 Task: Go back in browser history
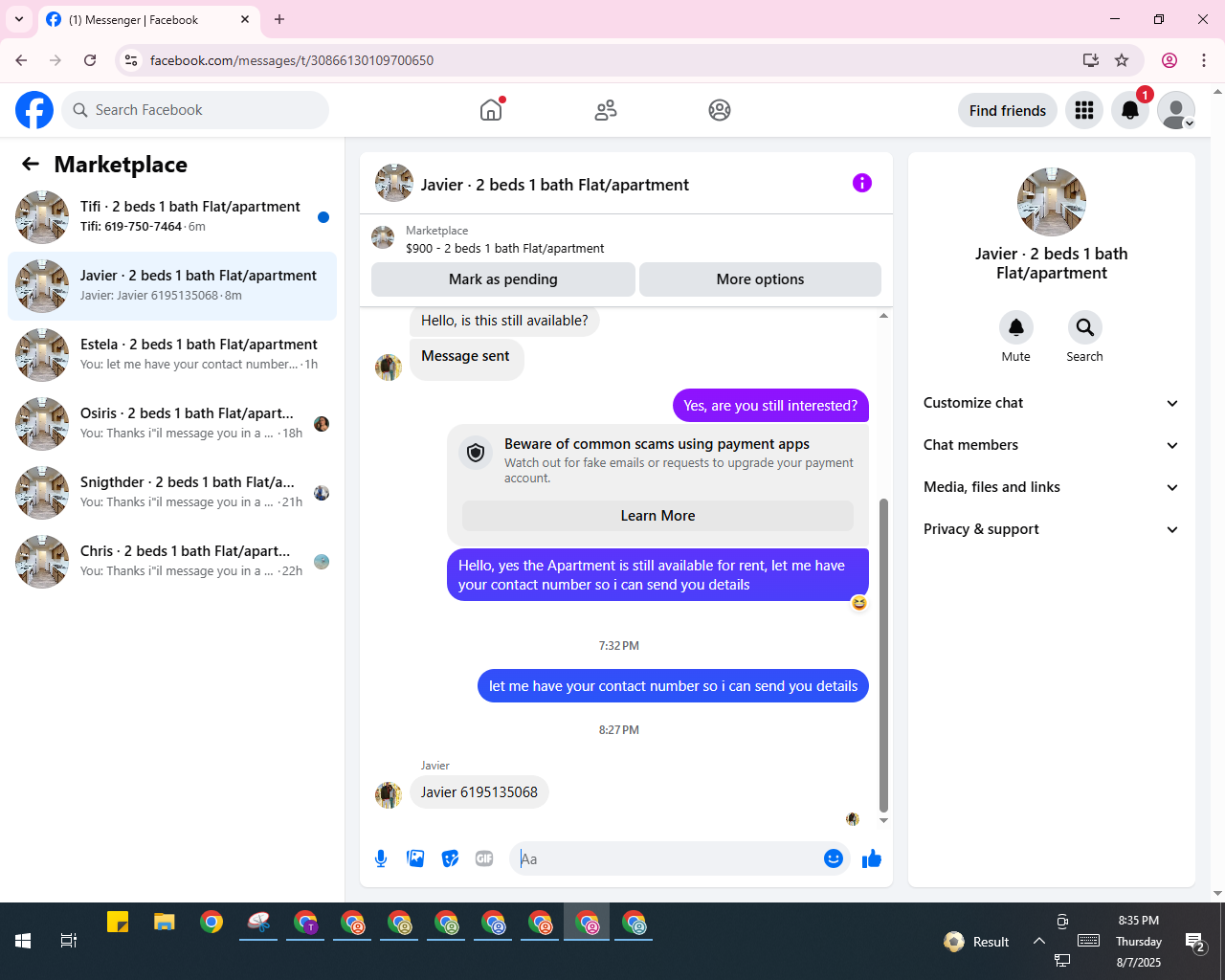pos(21,60)
